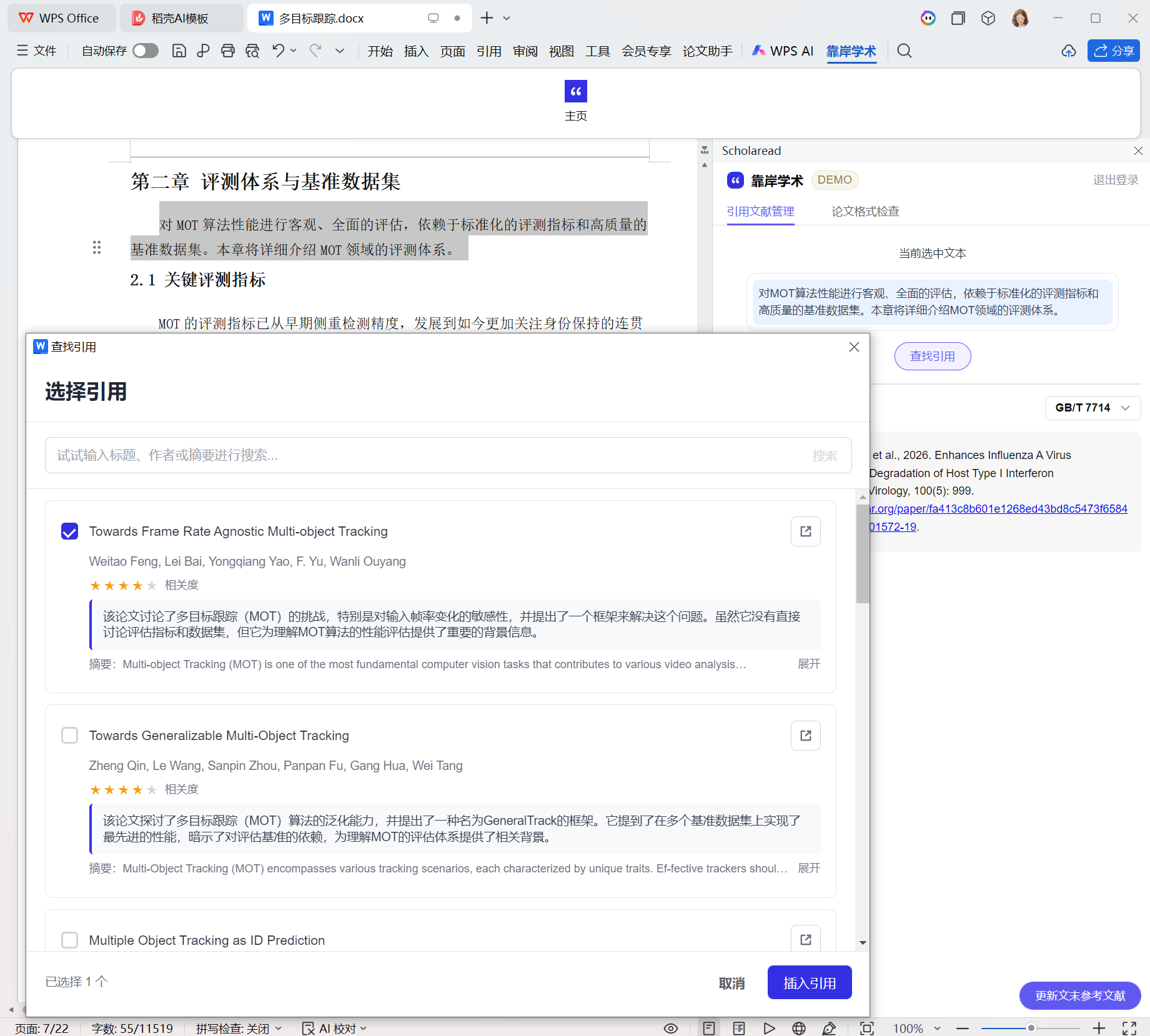Image resolution: width=1150 pixels, height=1036 pixels.
Task: Click the undo arrow icon
Action: coord(279,51)
